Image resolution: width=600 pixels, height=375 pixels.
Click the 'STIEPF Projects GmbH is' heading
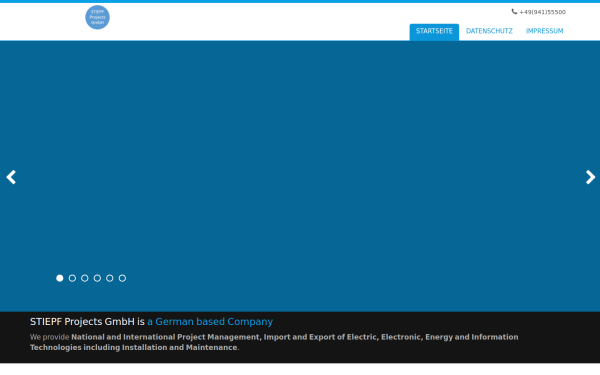click(x=87, y=322)
